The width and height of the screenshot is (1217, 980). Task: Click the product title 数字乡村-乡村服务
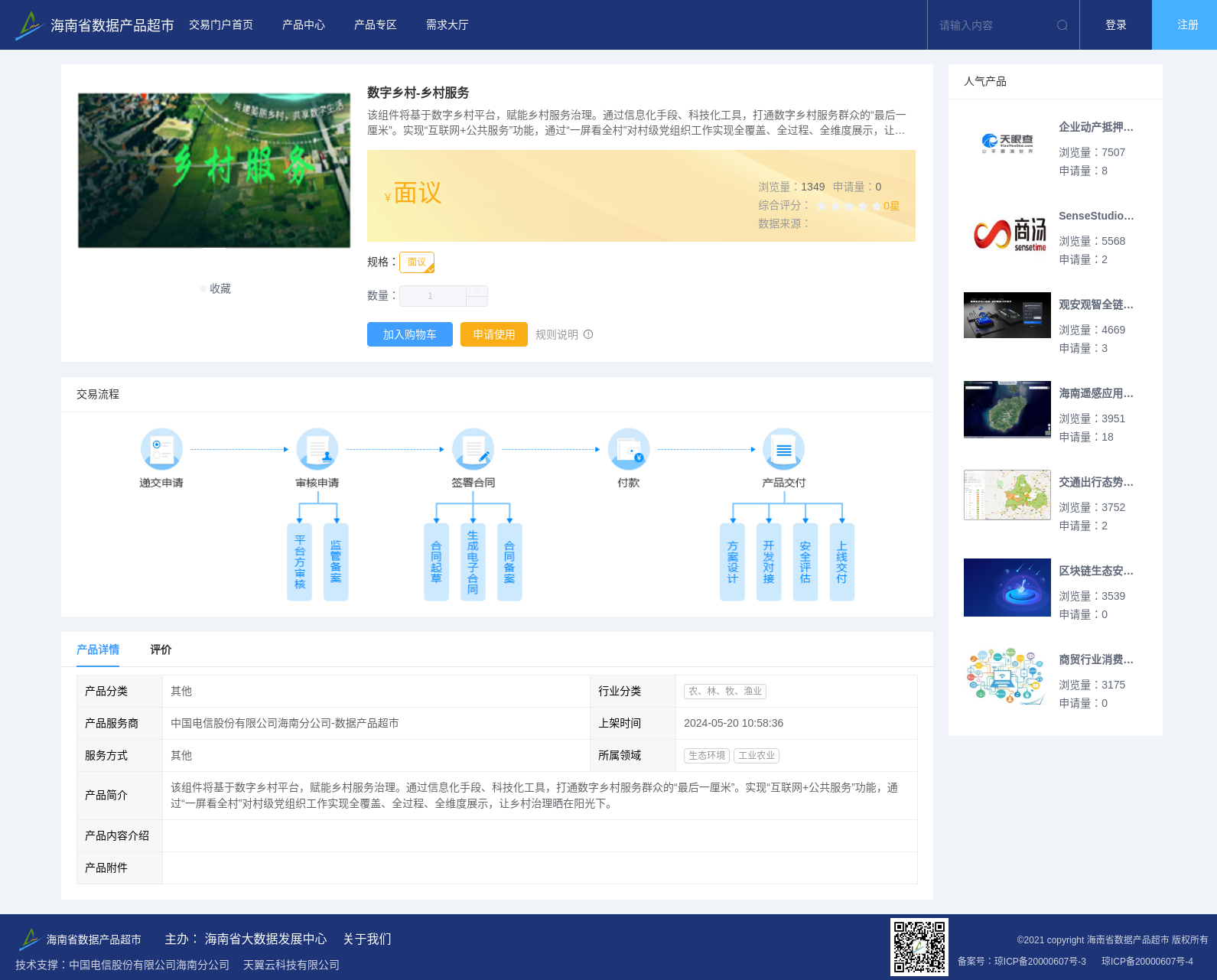(x=418, y=93)
